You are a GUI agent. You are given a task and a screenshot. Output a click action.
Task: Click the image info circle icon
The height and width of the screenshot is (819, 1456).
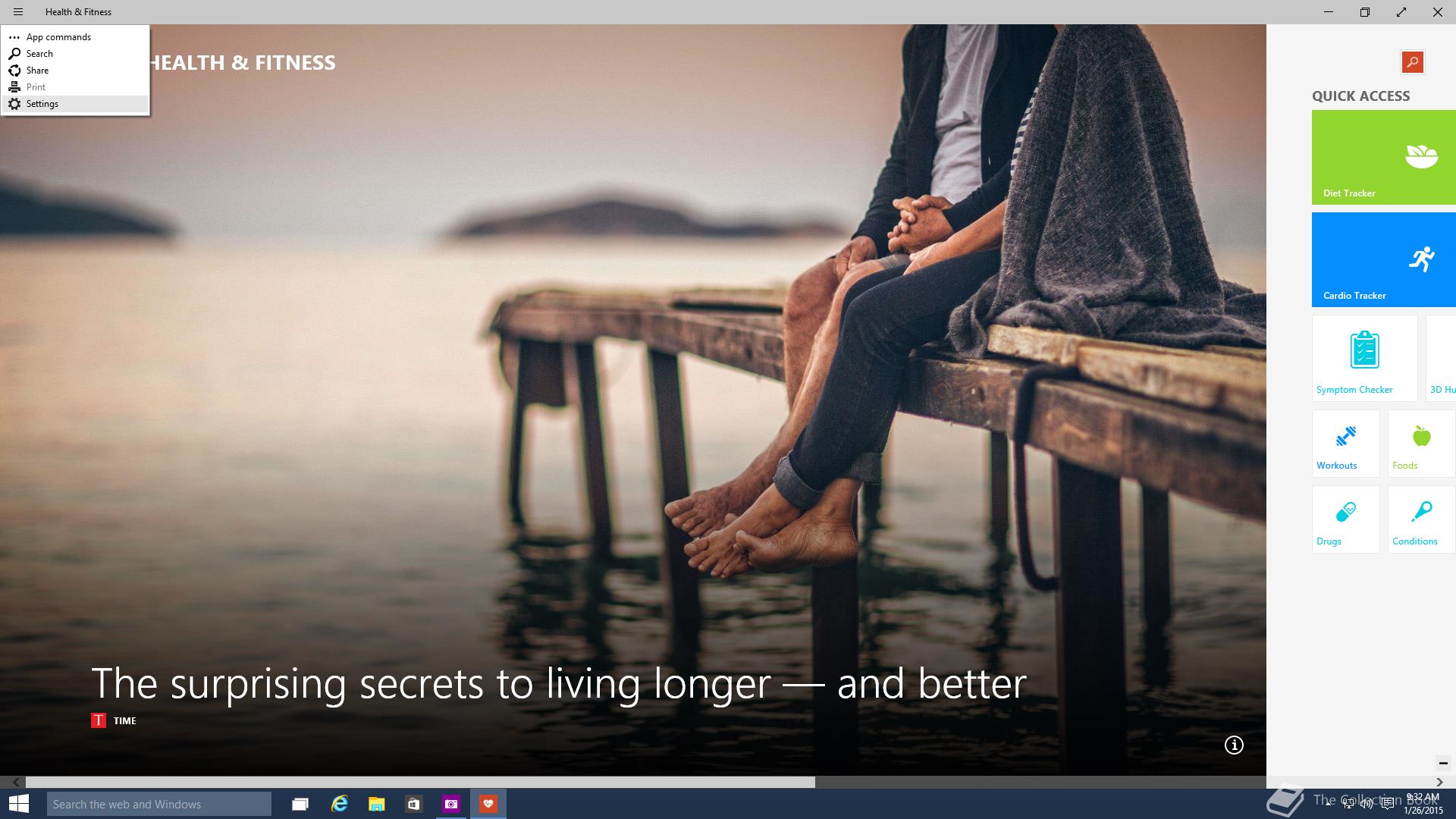click(1234, 745)
